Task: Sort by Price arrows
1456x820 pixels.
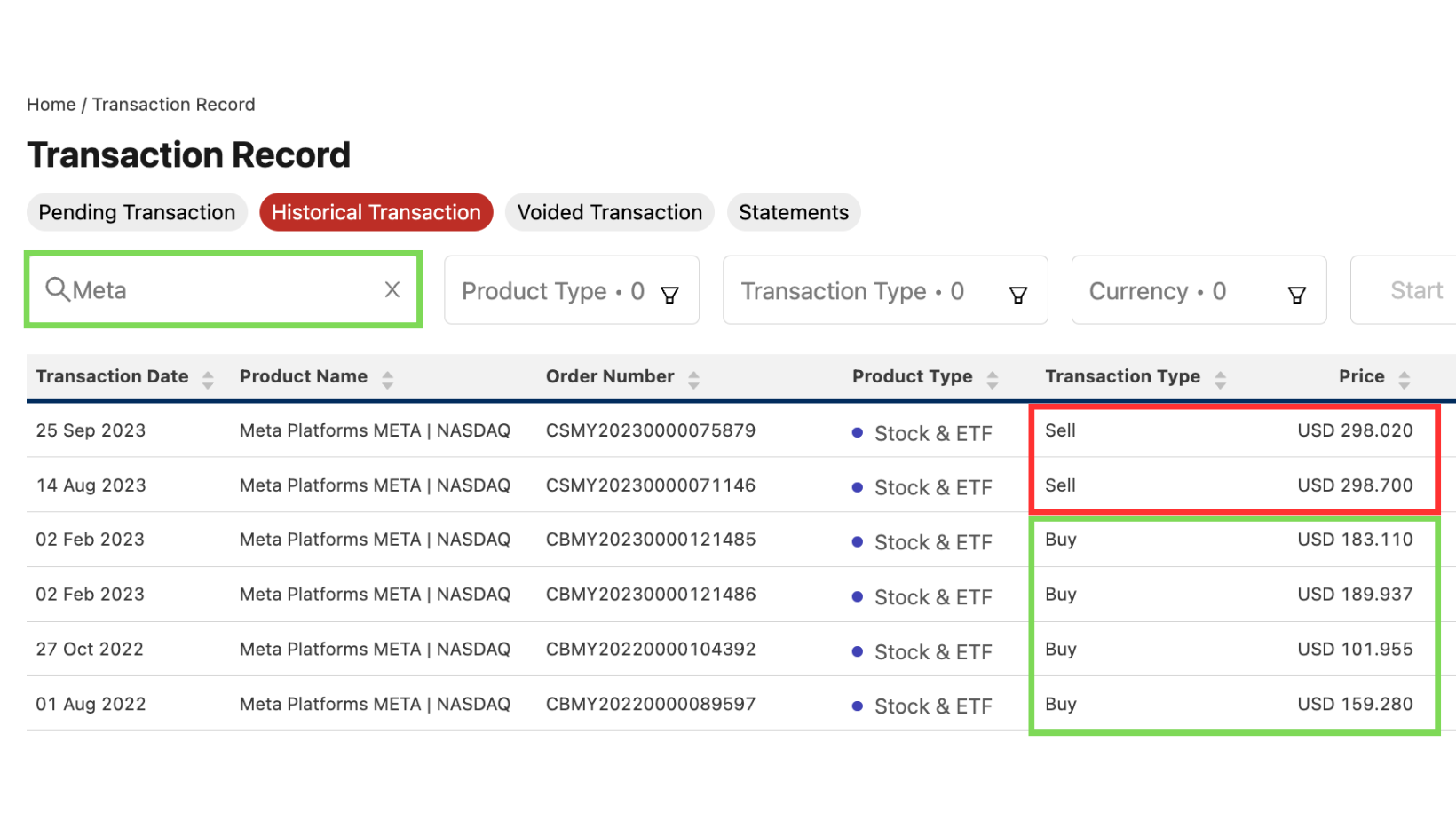Action: point(1404,380)
